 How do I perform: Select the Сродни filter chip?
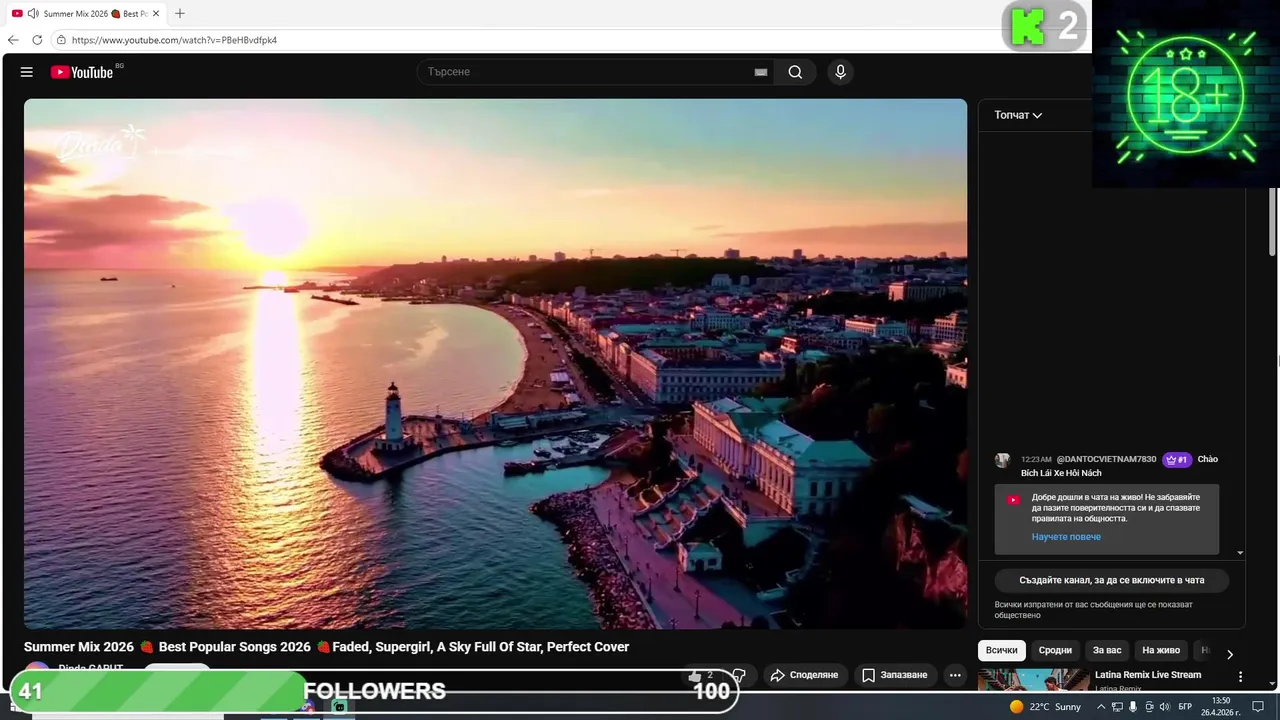pos(1055,650)
